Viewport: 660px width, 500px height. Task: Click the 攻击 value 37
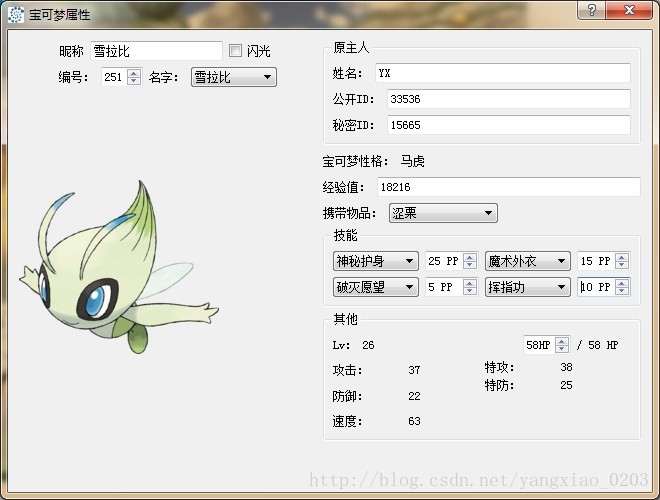(414, 370)
